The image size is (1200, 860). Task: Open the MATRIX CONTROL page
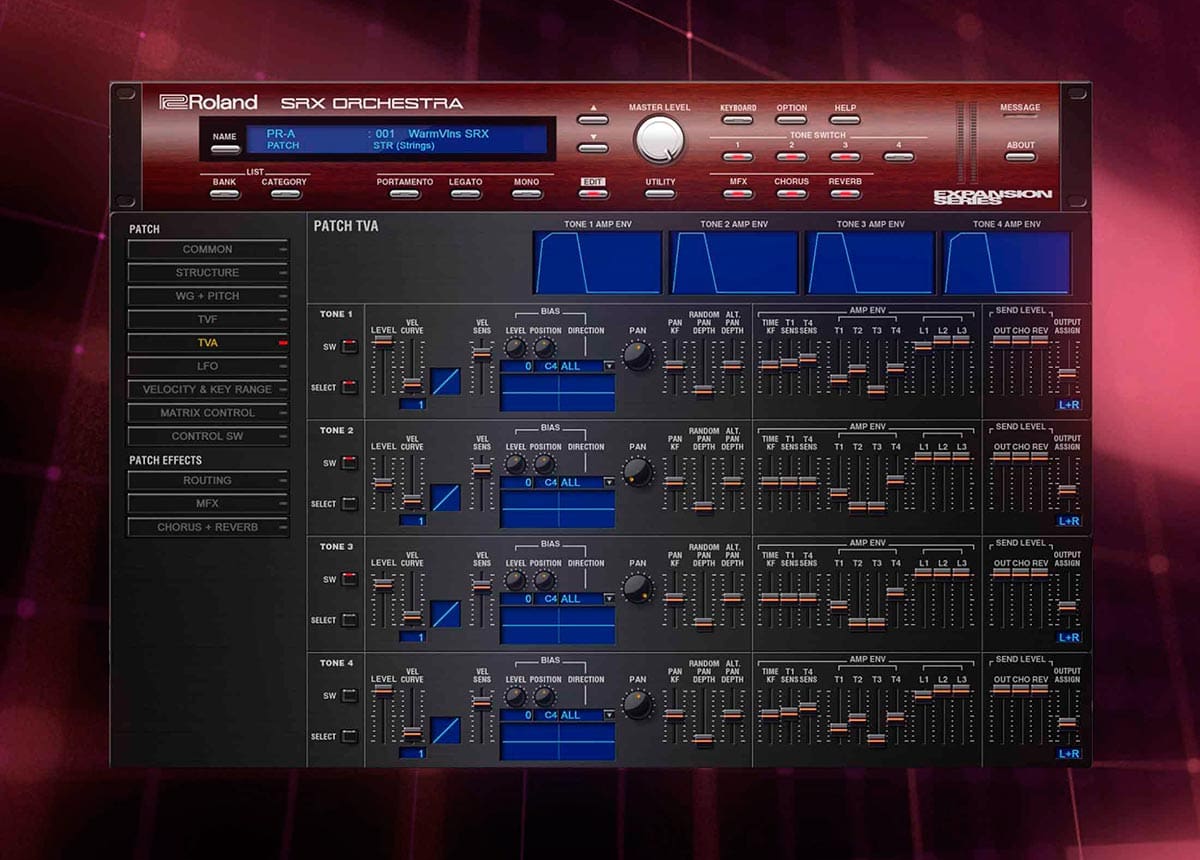pyautogui.click(x=208, y=413)
